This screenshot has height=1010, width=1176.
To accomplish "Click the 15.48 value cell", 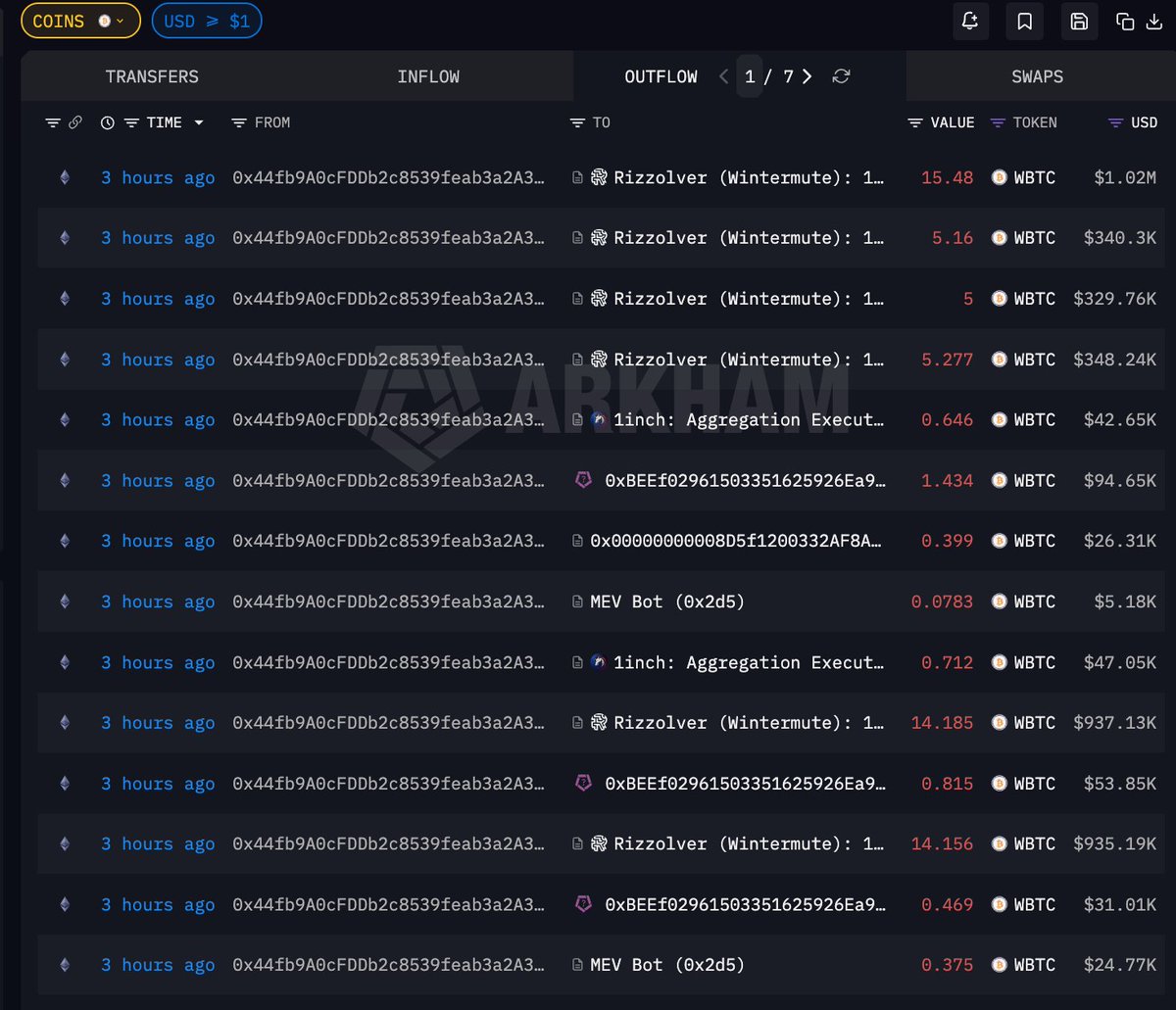I will tap(948, 177).
